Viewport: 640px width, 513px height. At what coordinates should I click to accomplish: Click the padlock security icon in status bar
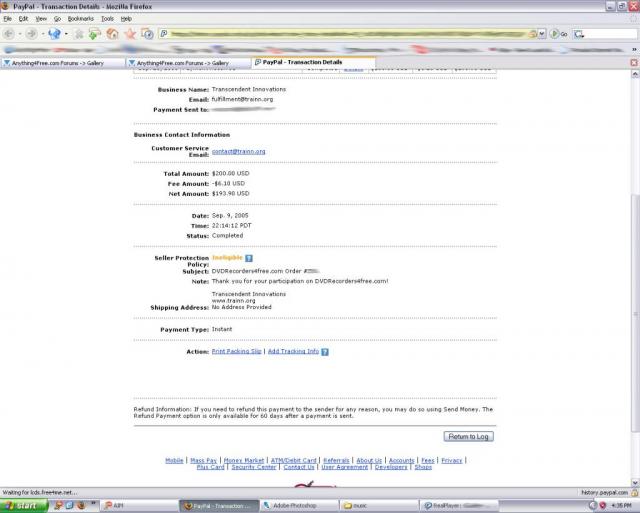[635, 493]
